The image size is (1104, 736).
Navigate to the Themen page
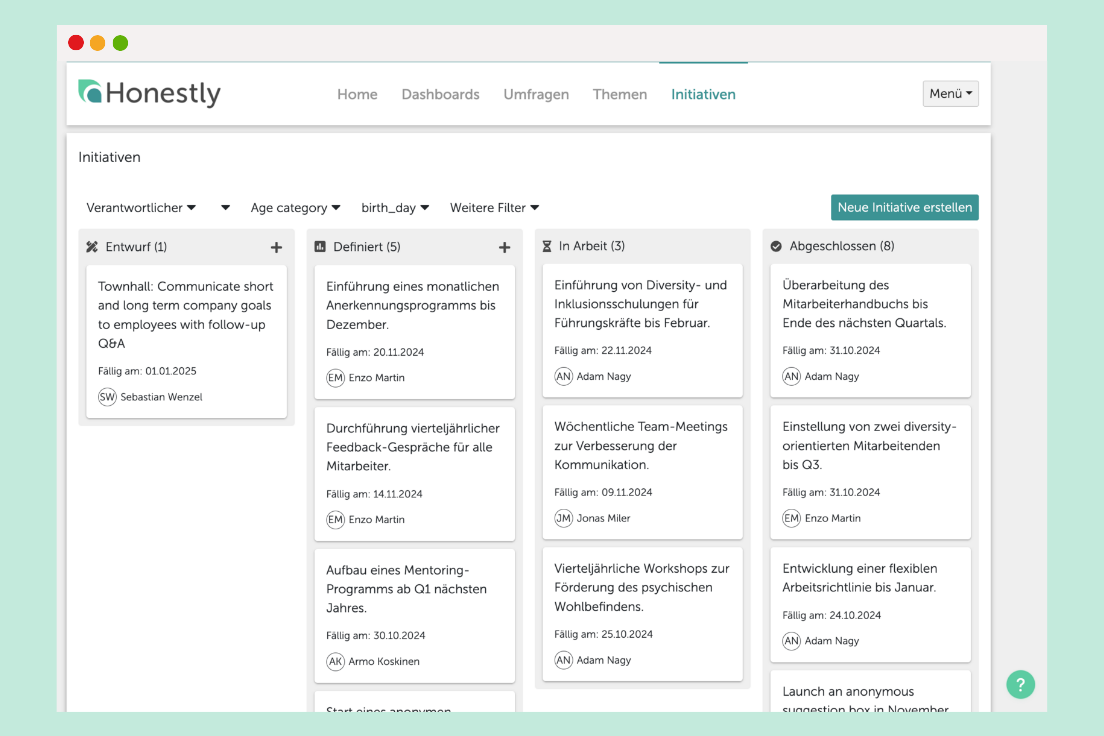[x=619, y=95]
